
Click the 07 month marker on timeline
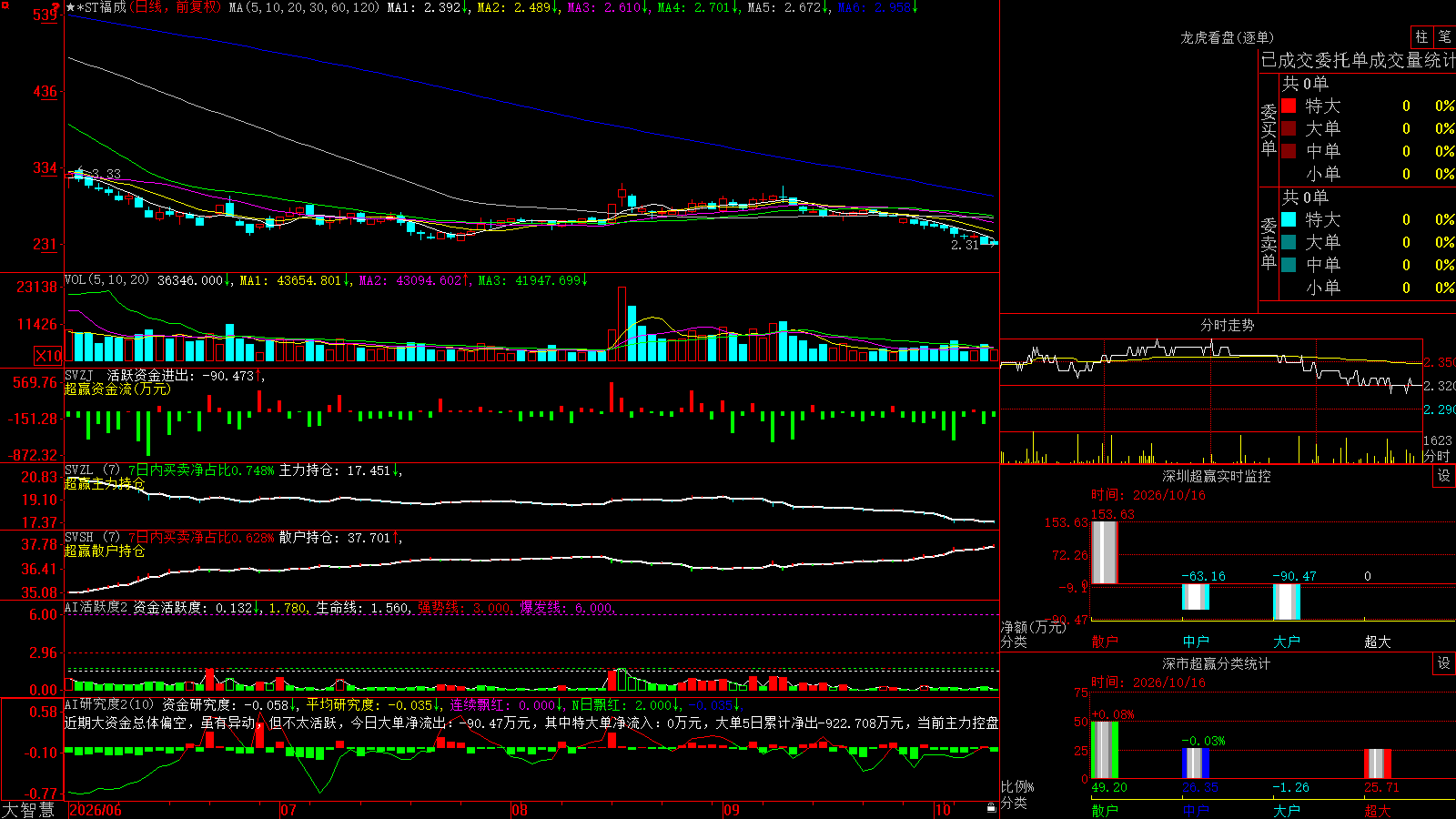[288, 810]
